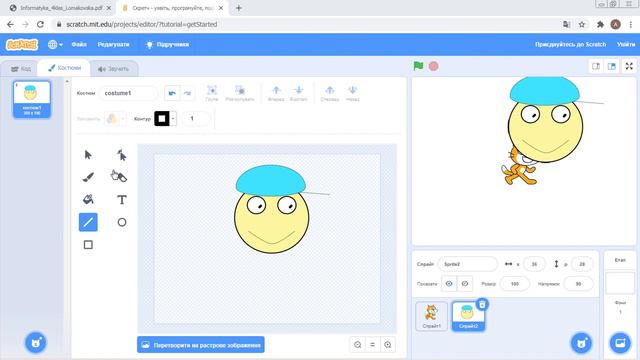Screen dimensions: 640x360
Task: Open the Tutorials menu item
Action: click(x=167, y=44)
